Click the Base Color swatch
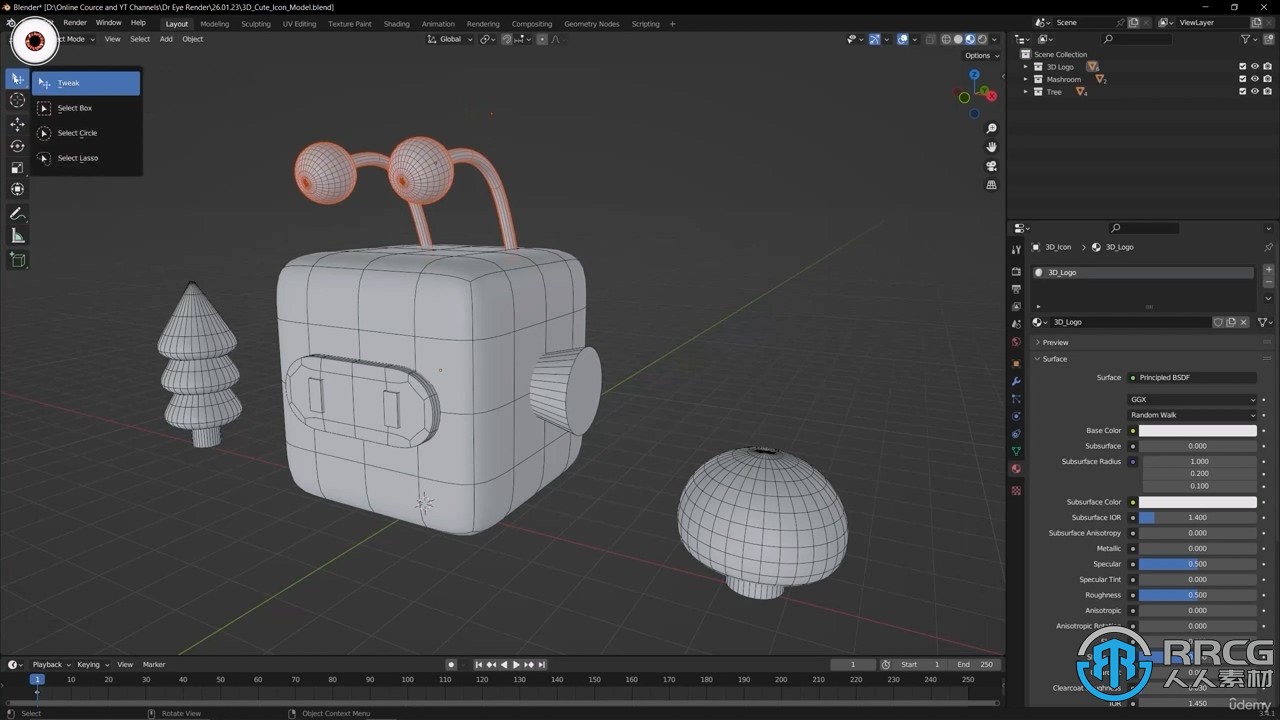This screenshot has width=1280, height=720. tap(1197, 431)
